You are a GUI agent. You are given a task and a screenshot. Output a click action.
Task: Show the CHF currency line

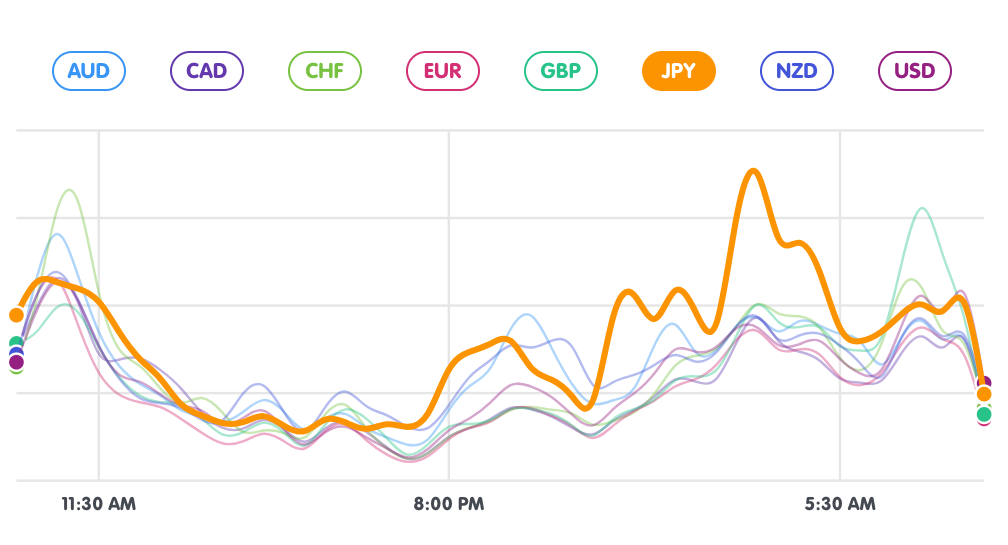click(325, 71)
